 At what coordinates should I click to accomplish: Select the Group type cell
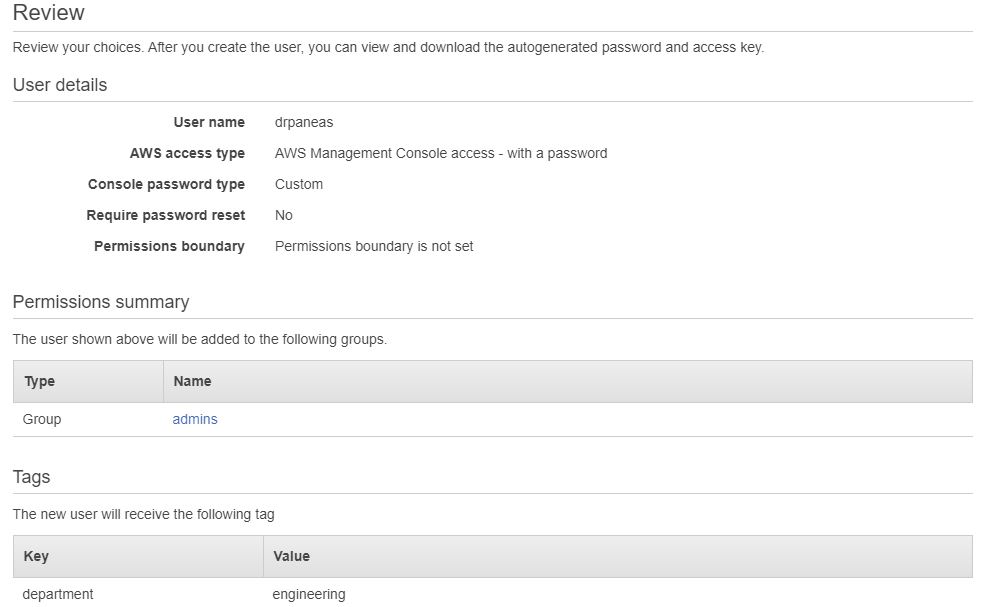42,419
